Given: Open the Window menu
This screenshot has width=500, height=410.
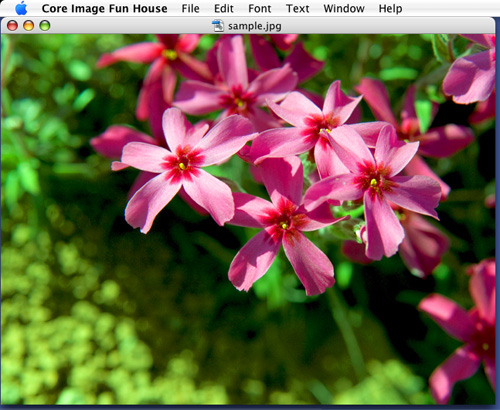Looking at the screenshot, I should [x=344, y=8].
